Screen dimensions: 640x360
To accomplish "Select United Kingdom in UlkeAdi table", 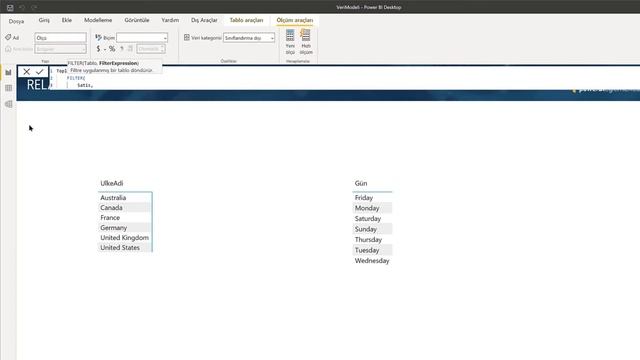I will click(x=124, y=238).
